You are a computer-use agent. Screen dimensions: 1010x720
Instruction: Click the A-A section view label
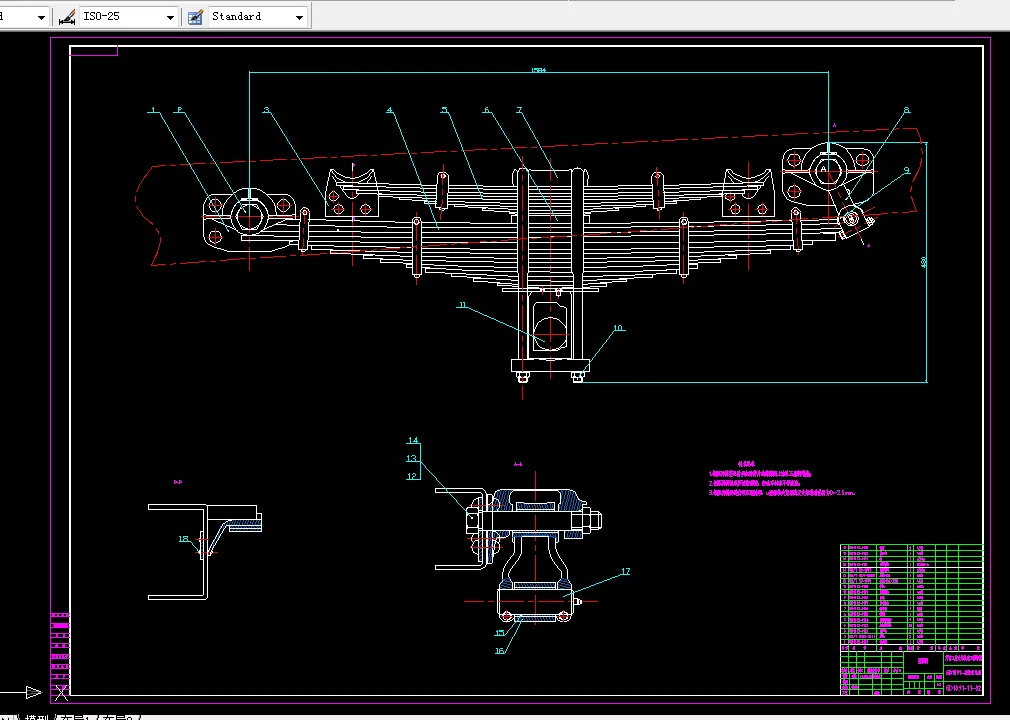(x=518, y=464)
